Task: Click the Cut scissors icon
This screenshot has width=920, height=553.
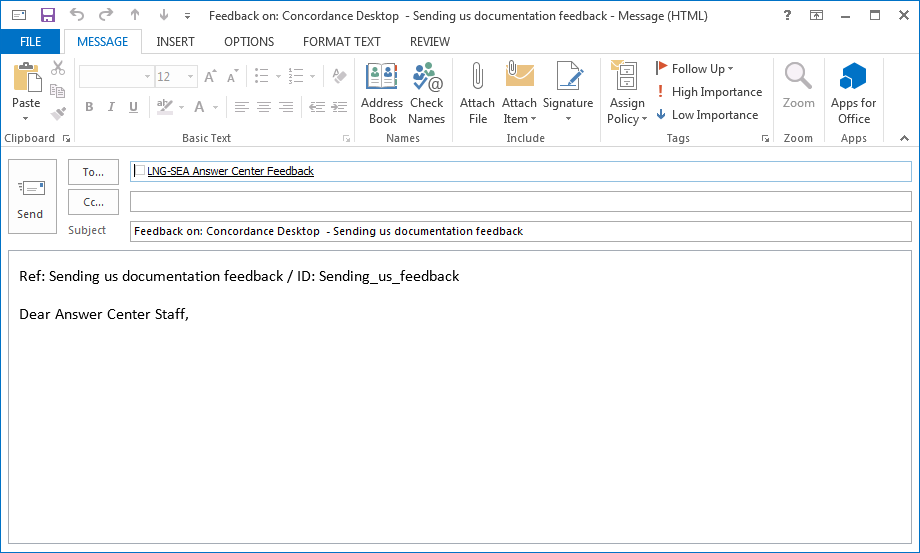Action: tap(58, 68)
